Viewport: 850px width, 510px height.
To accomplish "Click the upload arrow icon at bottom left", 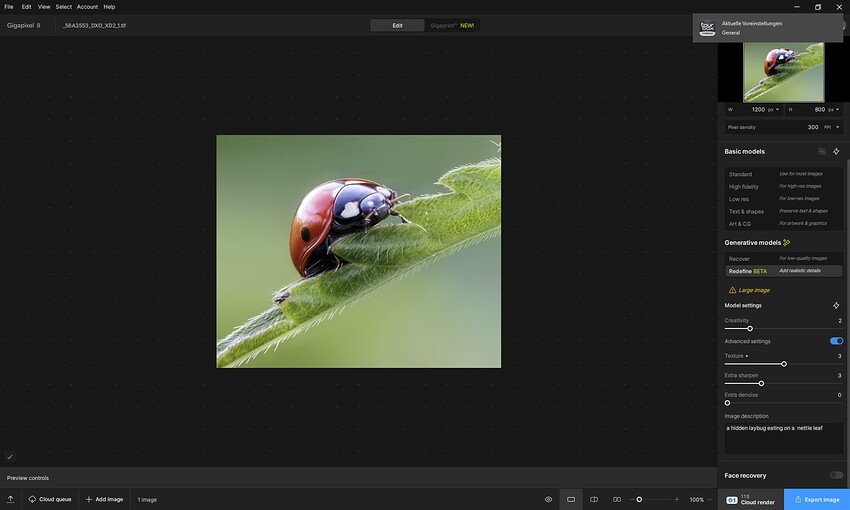I will pyautogui.click(x=10, y=499).
